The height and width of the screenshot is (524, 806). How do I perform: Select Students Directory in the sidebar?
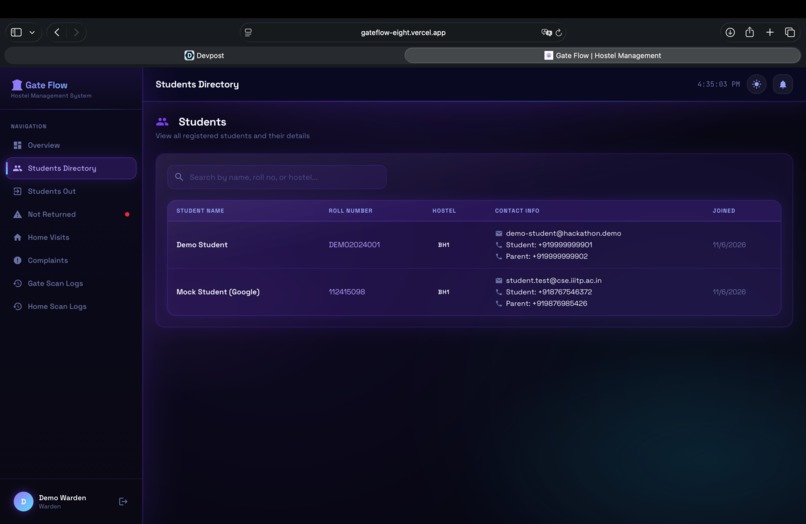71,168
